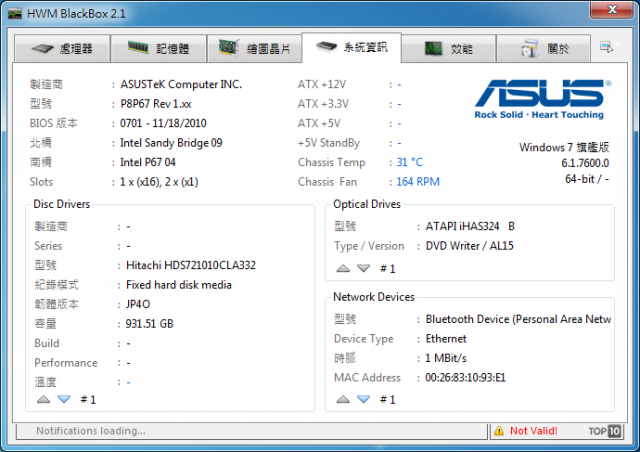The image size is (640, 452).
Task: Click the Intel Sandy Bridge 09 value
Action: pyautogui.click(x=171, y=143)
